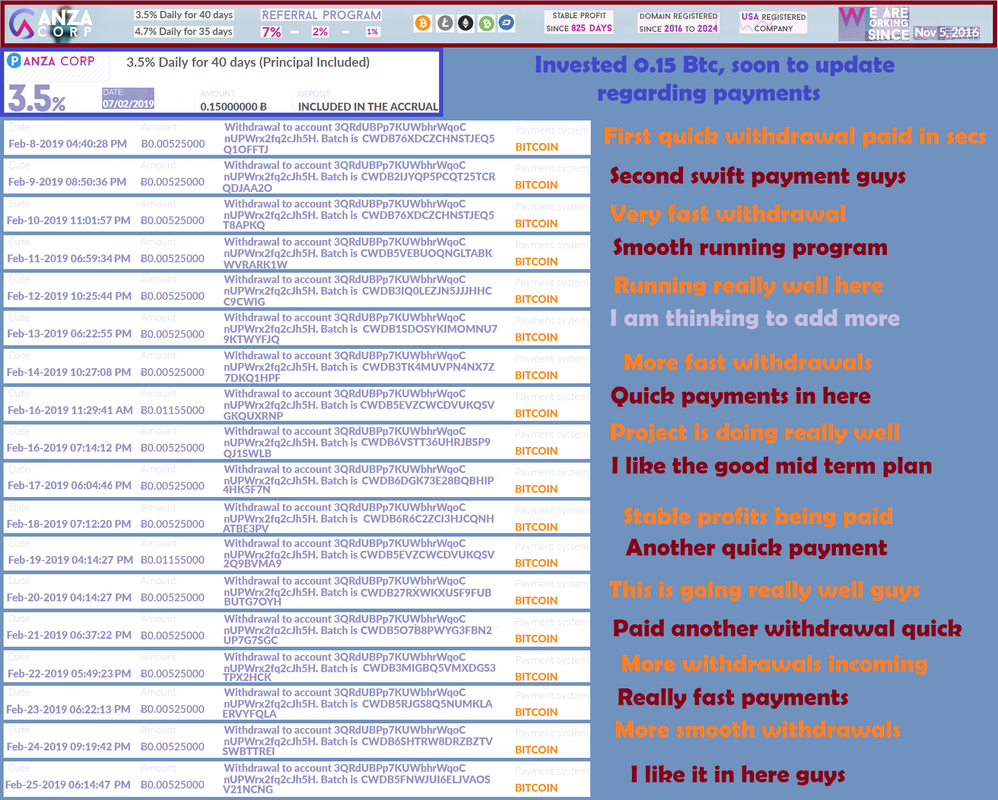
Task: Click the 'Feb-16-2019 07:14:12 PM' withdrawal date
Action: [69, 448]
